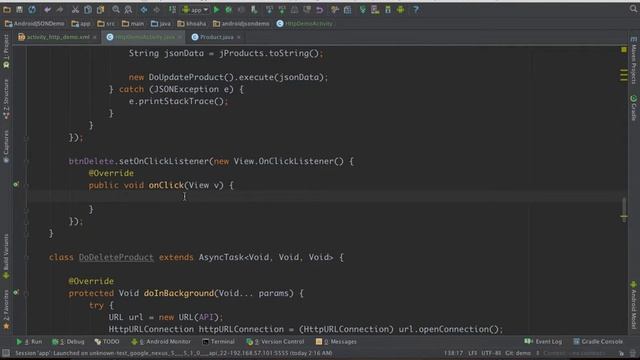The width and height of the screenshot is (640, 360).
Task: Click the Undo arrow icon
Action: 48,9
